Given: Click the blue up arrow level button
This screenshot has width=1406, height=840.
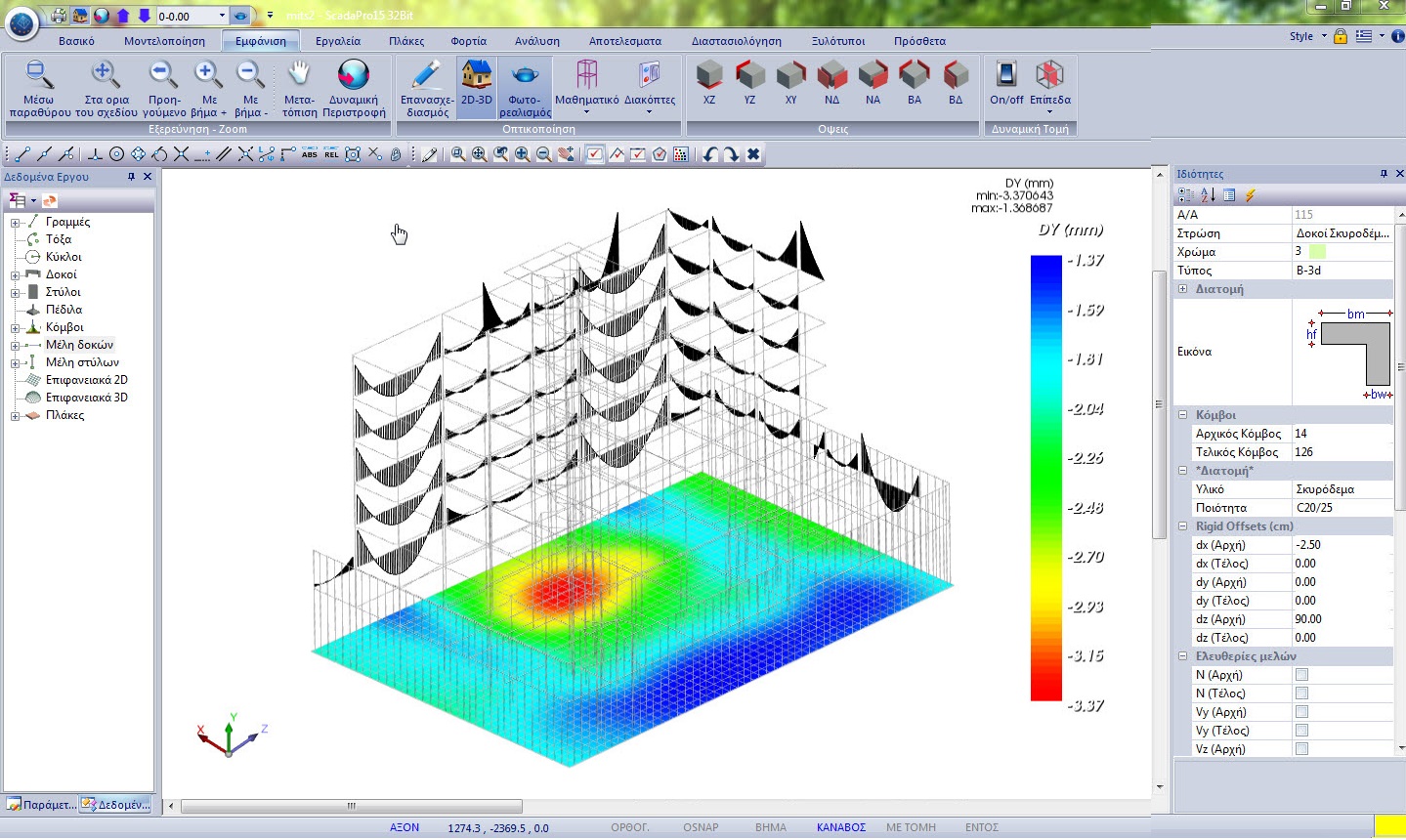Looking at the screenshot, I should (x=123, y=16).
